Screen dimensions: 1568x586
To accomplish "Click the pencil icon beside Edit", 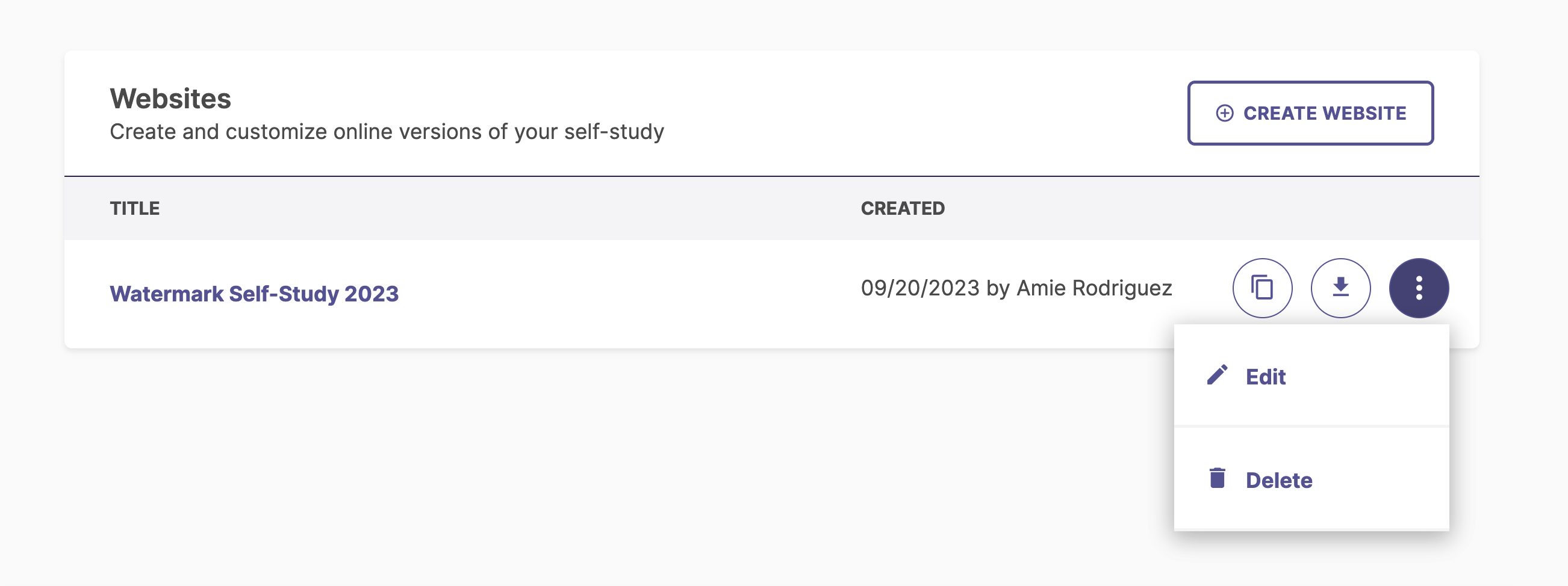I will point(1217,375).
